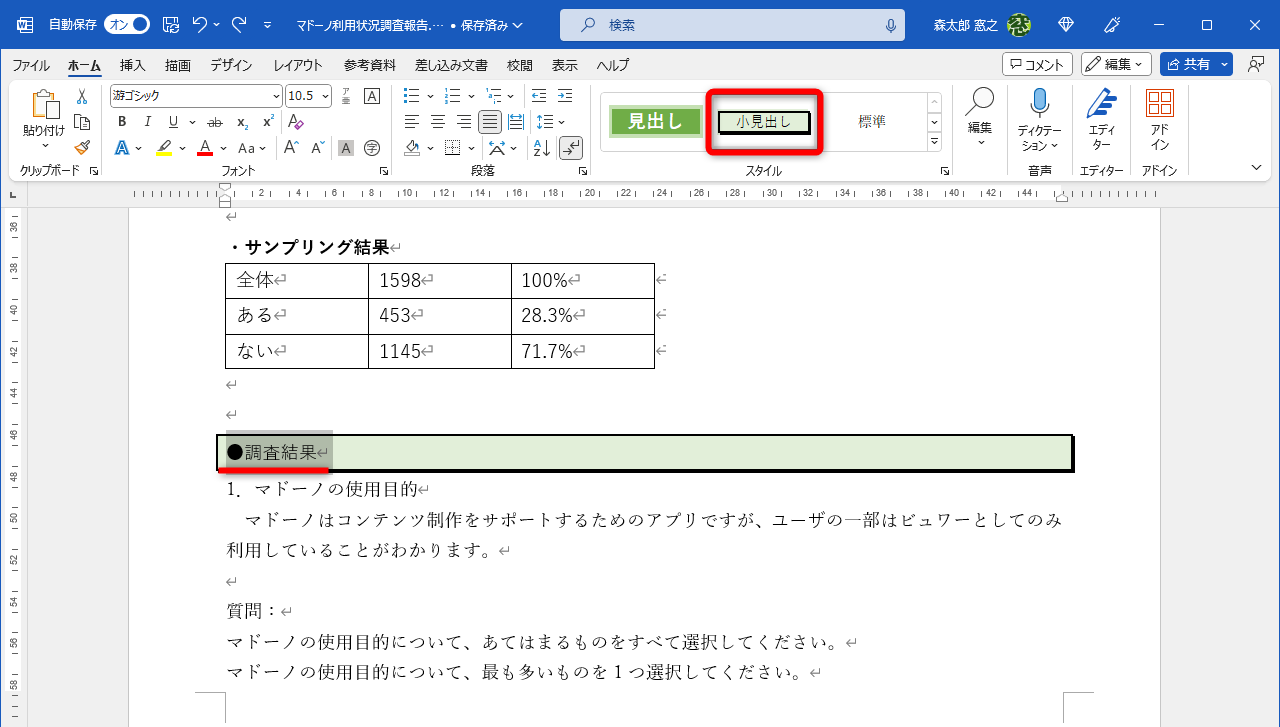The width and height of the screenshot is (1280, 727).
Task: Expand the Styles gallery
Action: click(935, 141)
